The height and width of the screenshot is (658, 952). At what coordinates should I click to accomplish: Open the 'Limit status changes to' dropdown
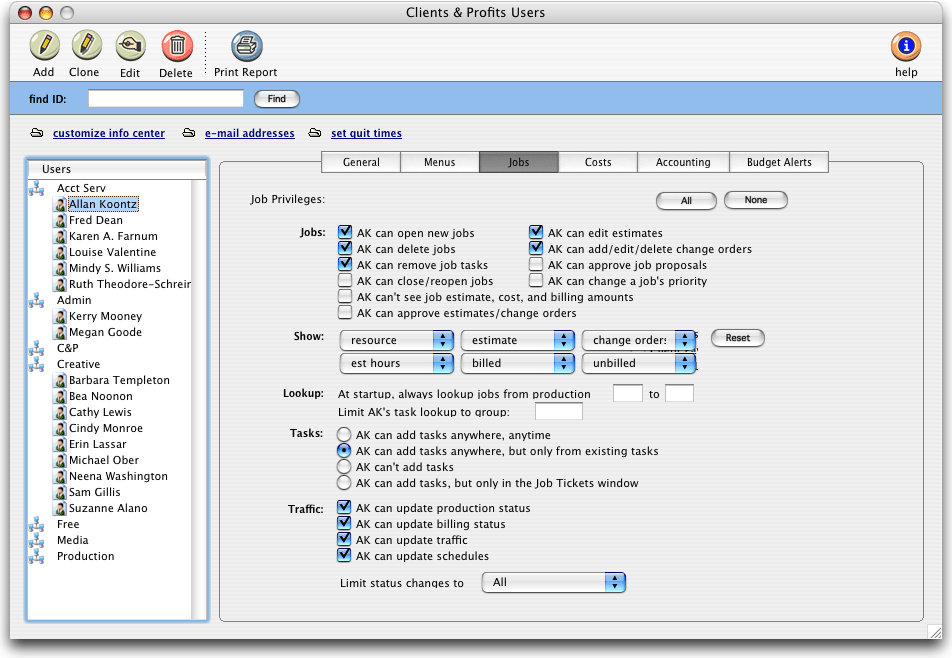(x=553, y=583)
